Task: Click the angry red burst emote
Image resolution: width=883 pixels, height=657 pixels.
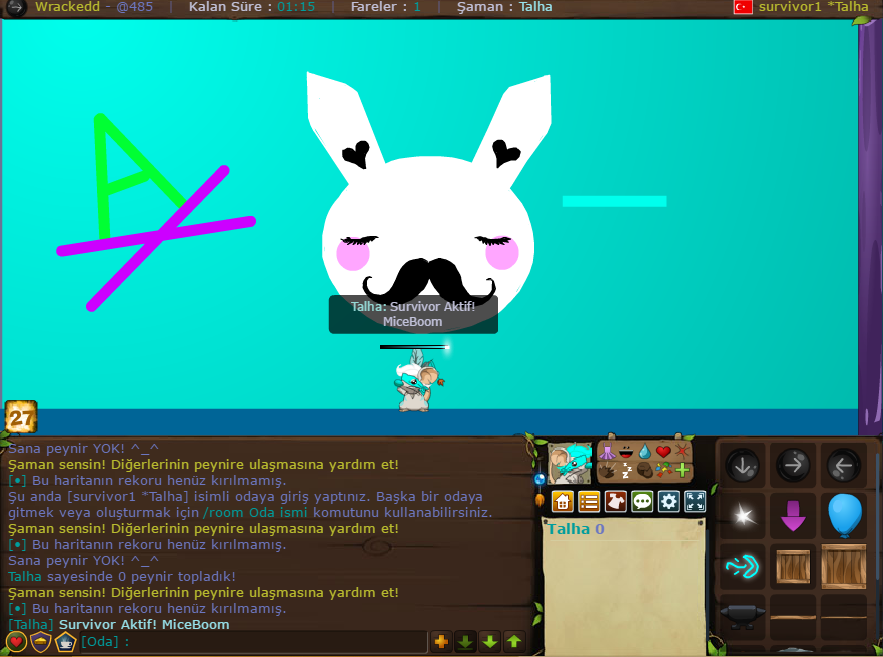Action: point(682,452)
